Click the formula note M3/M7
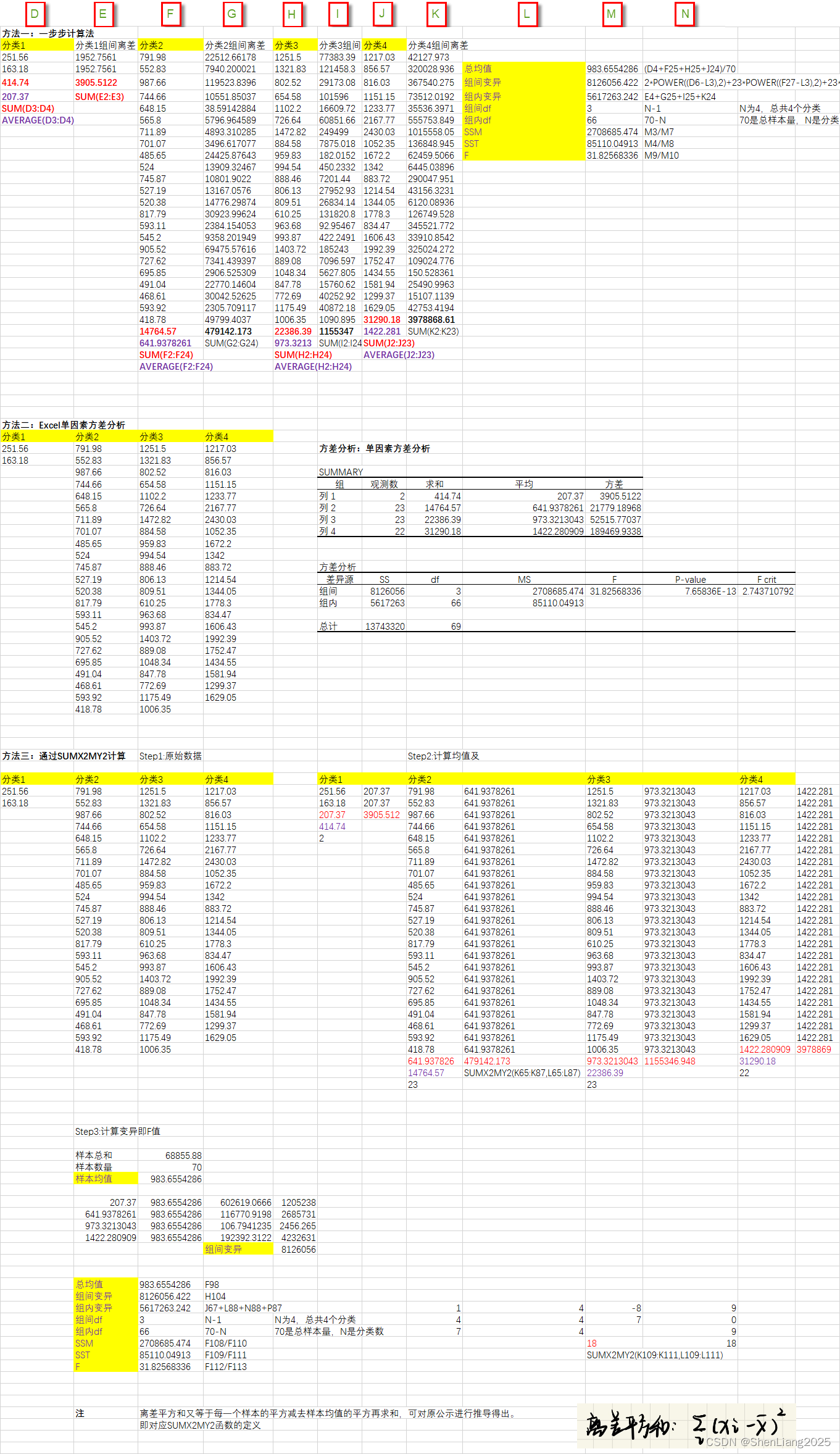 (x=659, y=132)
